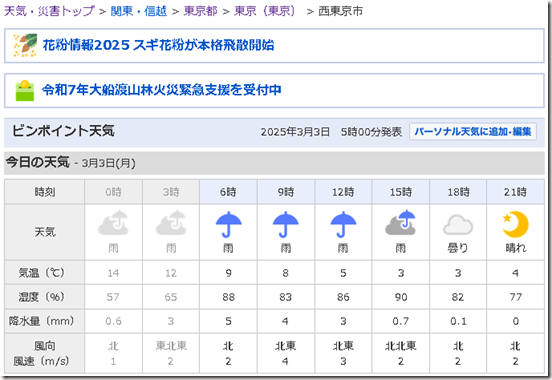The width and height of the screenshot is (552, 380).
Task: Click the precipitation value 0.7
Action: tap(401, 321)
